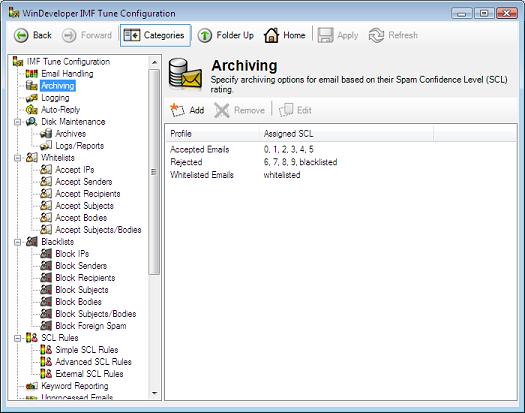Maximize the IMF Tune Configuration window
This screenshot has height=413, width=525.
point(484,13)
